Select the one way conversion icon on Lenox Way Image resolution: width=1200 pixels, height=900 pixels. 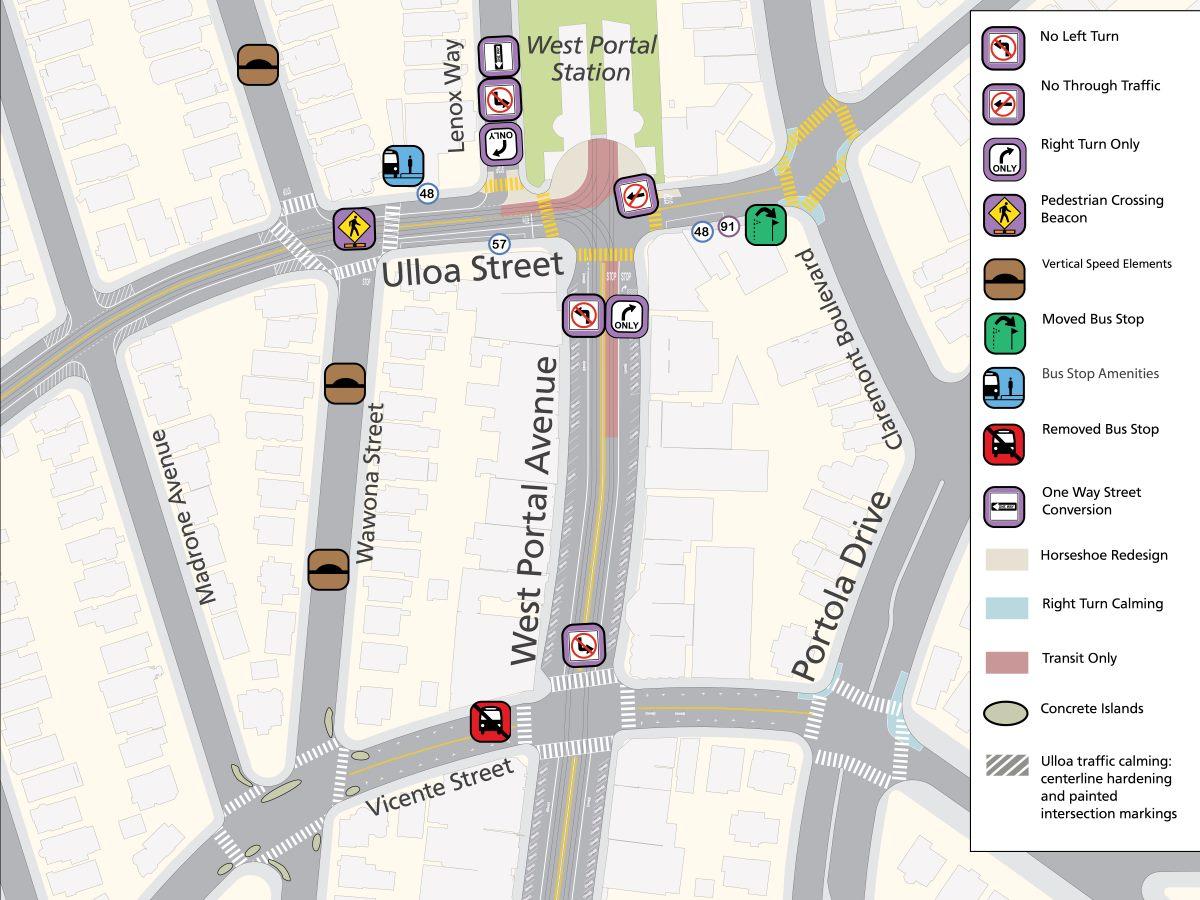pyautogui.click(x=499, y=57)
